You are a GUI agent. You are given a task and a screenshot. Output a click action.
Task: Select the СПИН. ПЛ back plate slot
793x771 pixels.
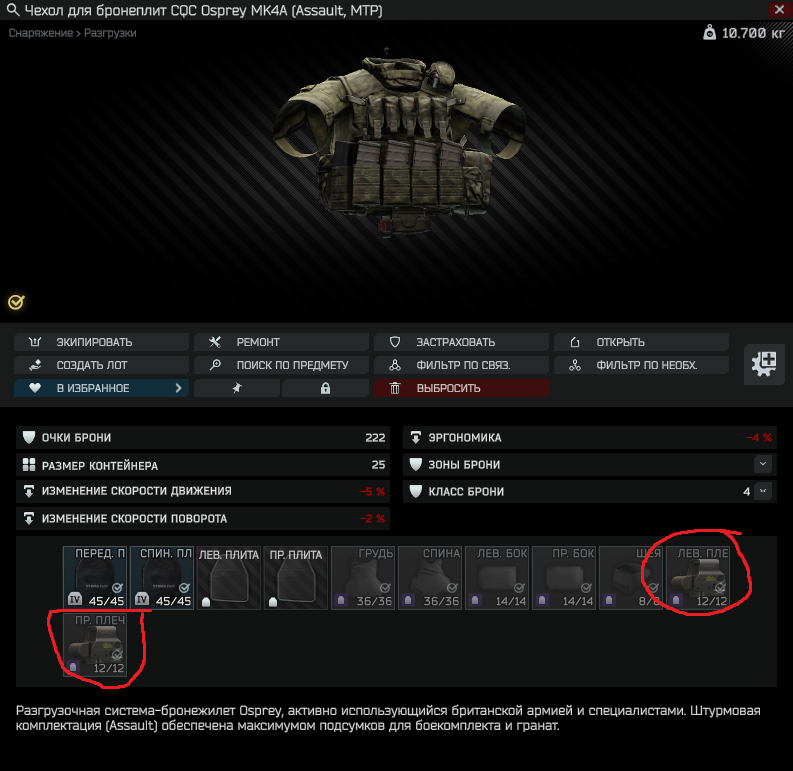(x=162, y=578)
